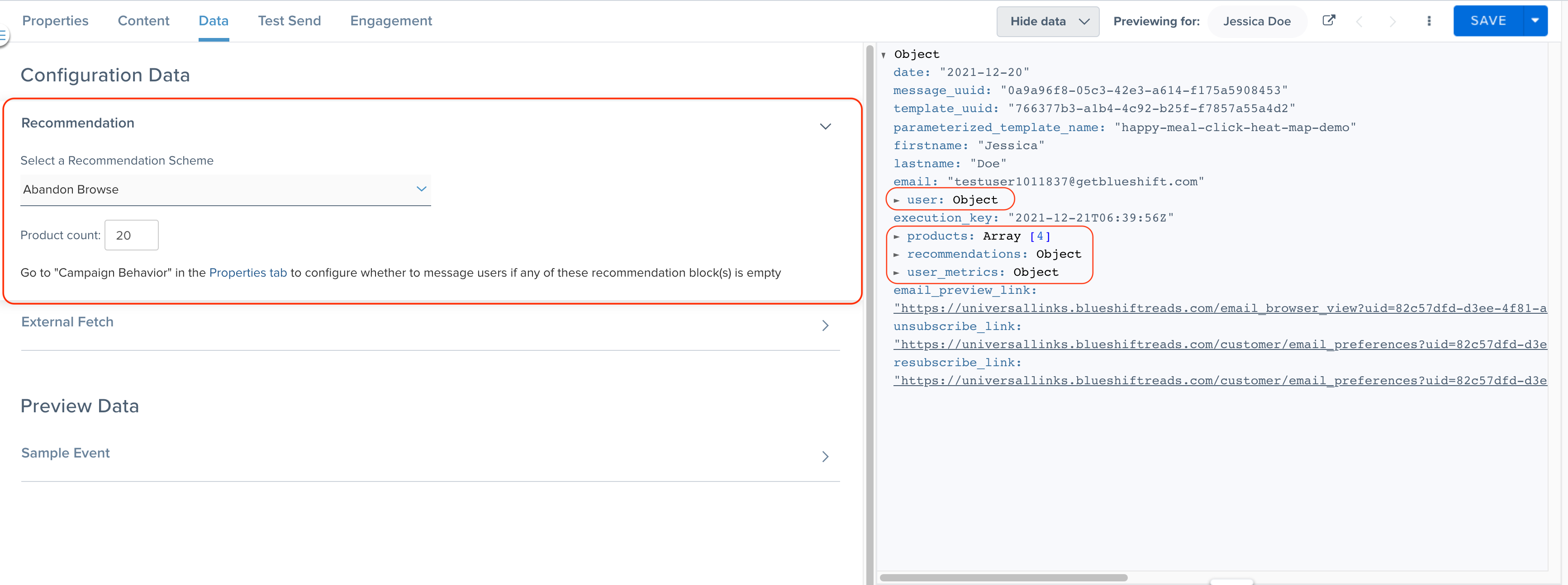The width and height of the screenshot is (1568, 585).
Task: Click the Configuration Data heading
Action: tap(105, 75)
